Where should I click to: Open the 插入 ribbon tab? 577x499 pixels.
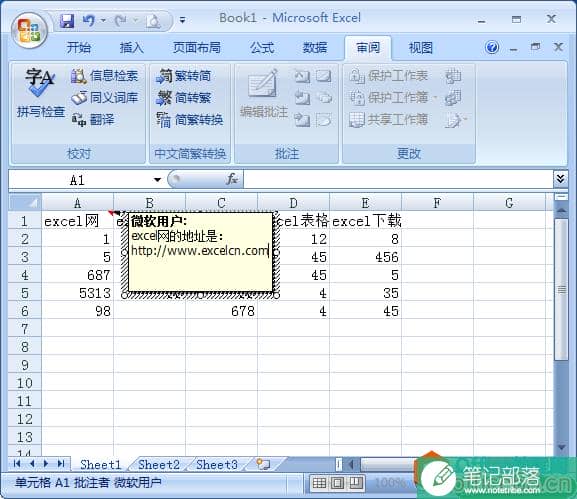pyautogui.click(x=131, y=47)
